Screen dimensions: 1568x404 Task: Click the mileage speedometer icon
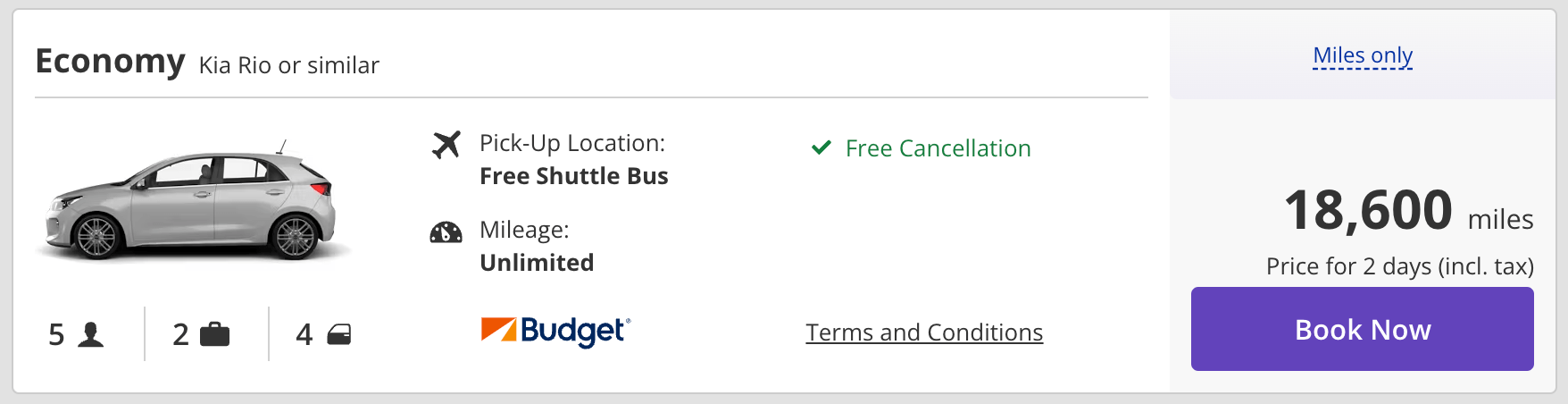(446, 232)
